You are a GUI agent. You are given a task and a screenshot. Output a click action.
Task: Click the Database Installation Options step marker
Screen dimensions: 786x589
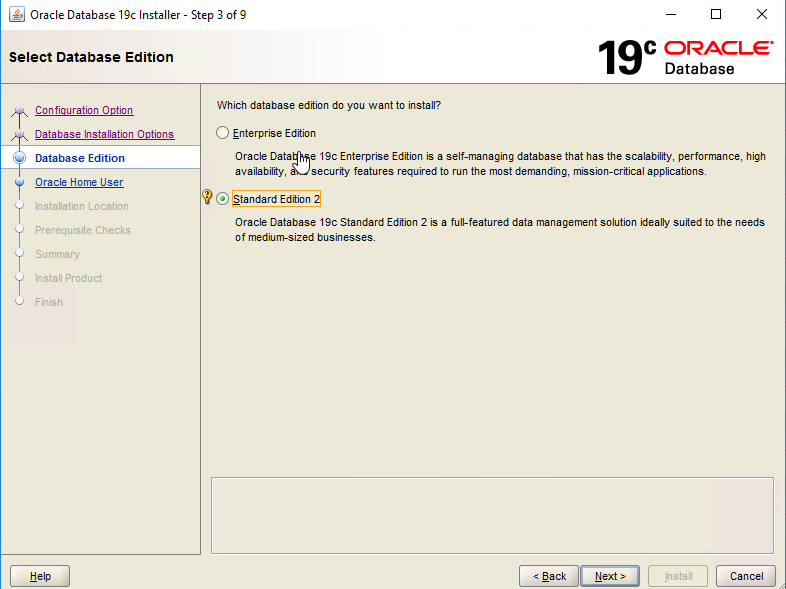pos(20,134)
